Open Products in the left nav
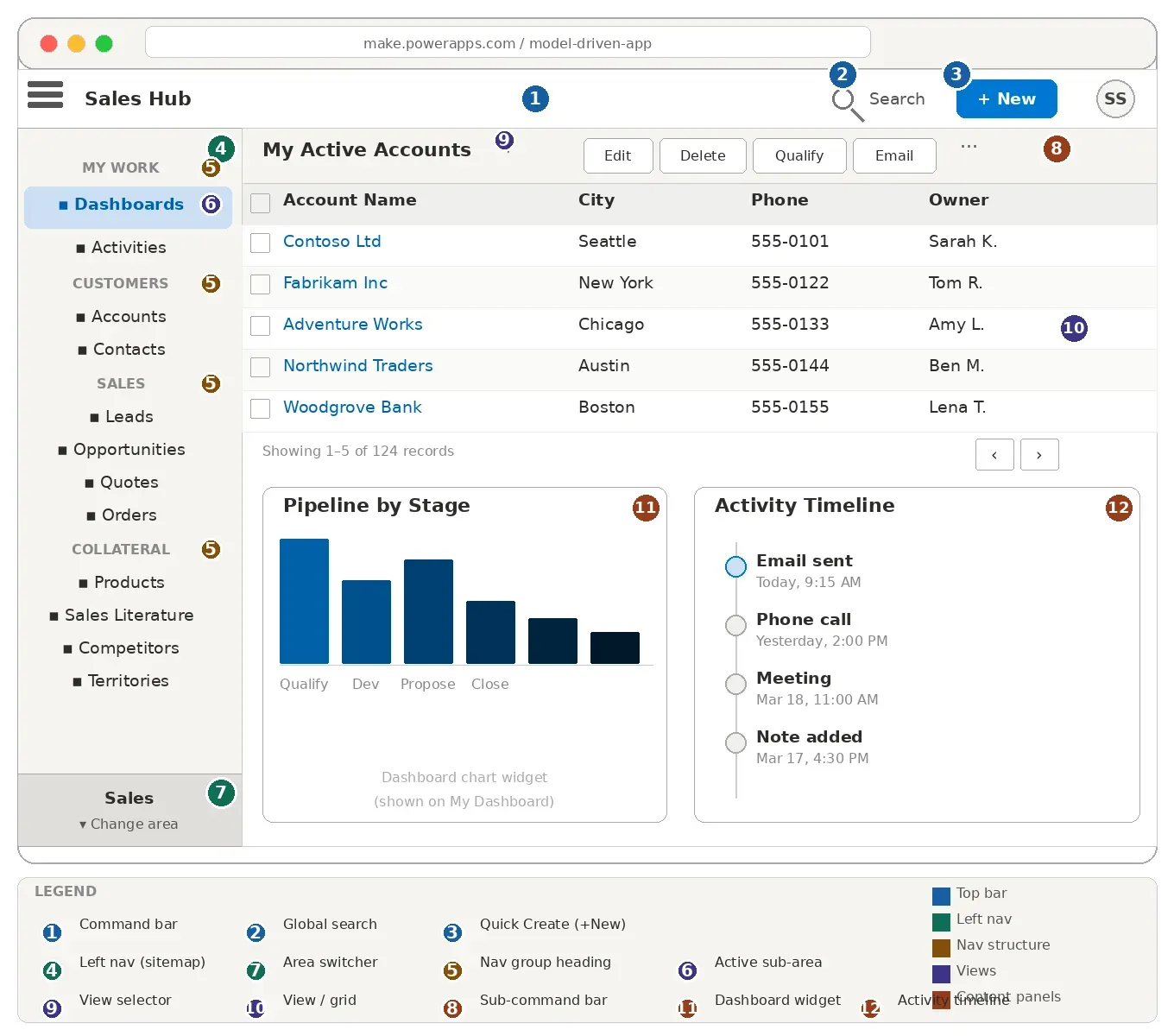This screenshot has width=1174, height=1036. tap(121, 583)
